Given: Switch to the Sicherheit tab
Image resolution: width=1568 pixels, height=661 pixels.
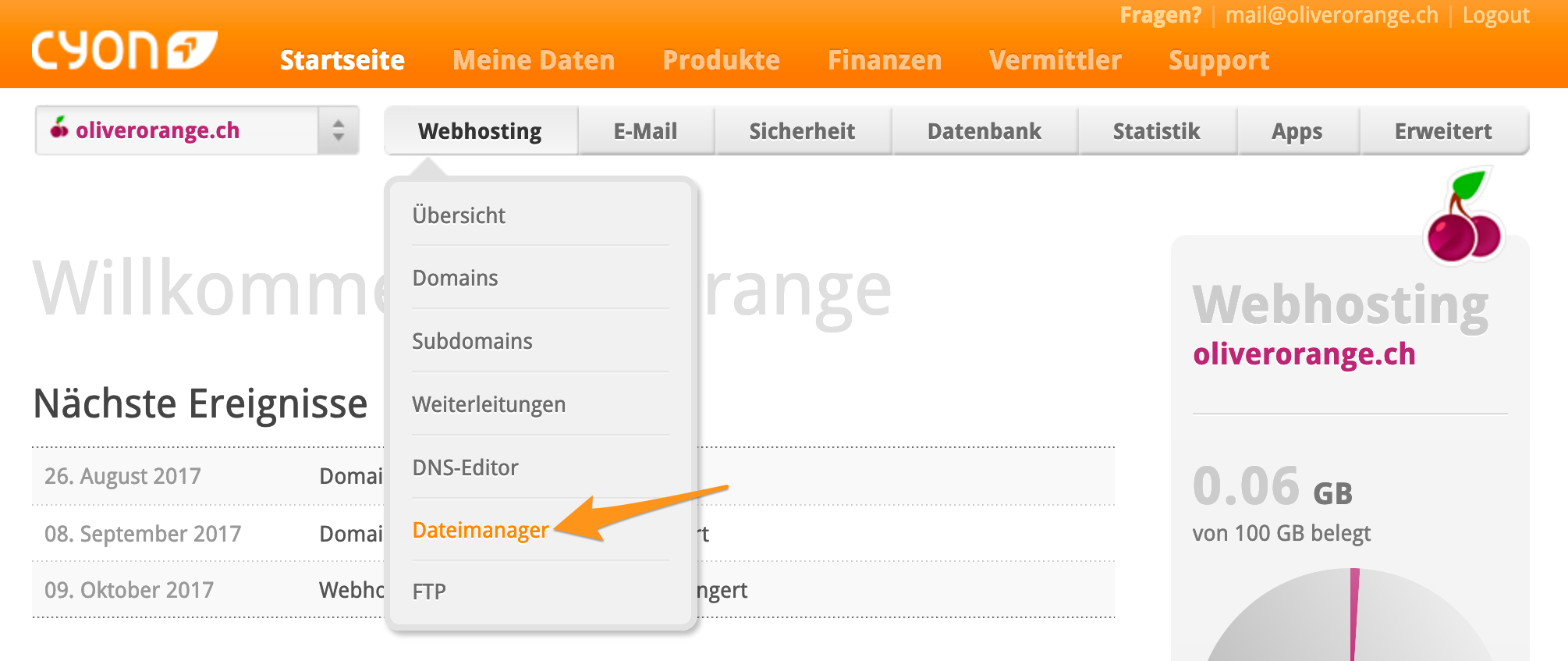Looking at the screenshot, I should [803, 131].
